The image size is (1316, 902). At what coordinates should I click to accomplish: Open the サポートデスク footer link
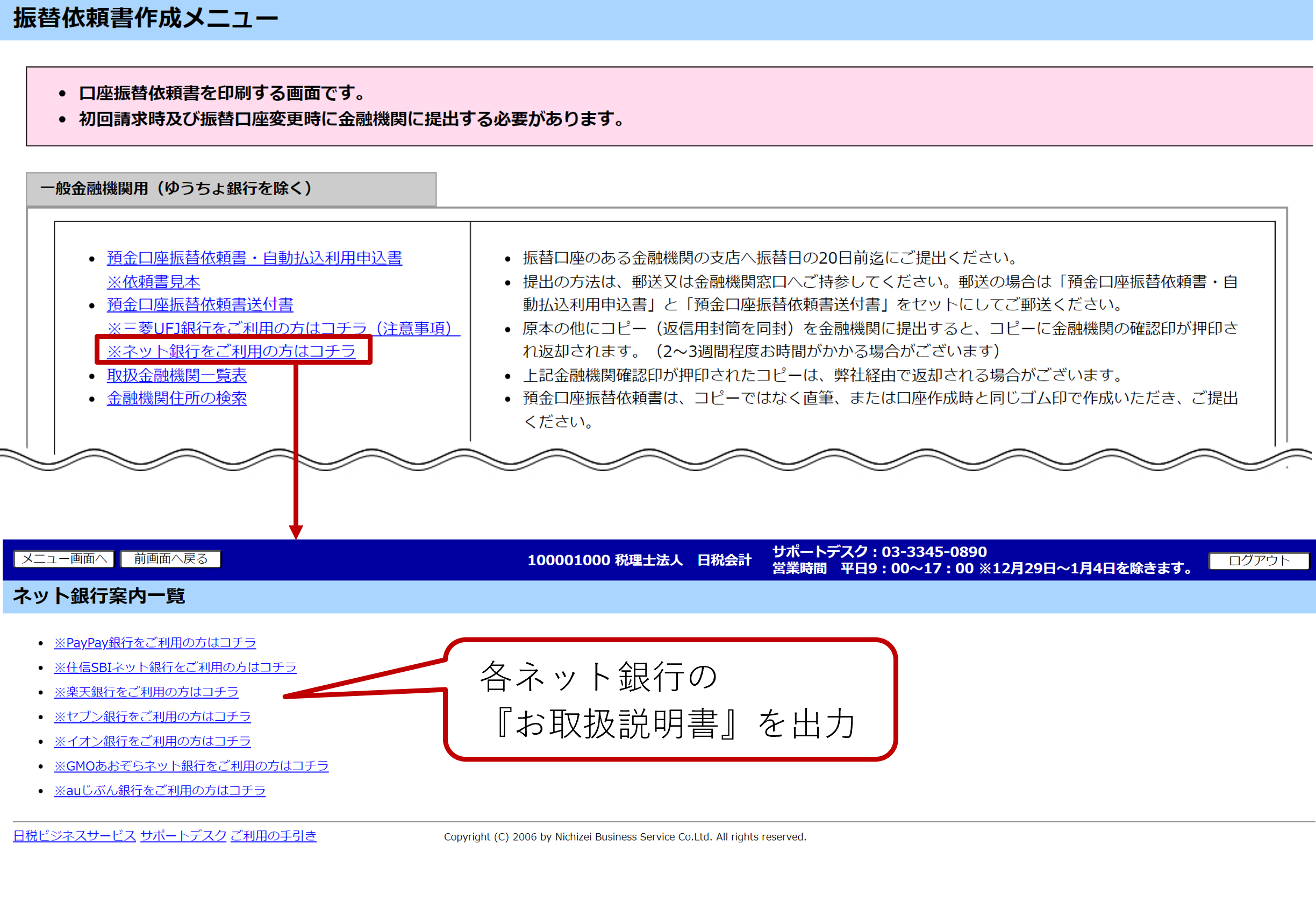[183, 836]
